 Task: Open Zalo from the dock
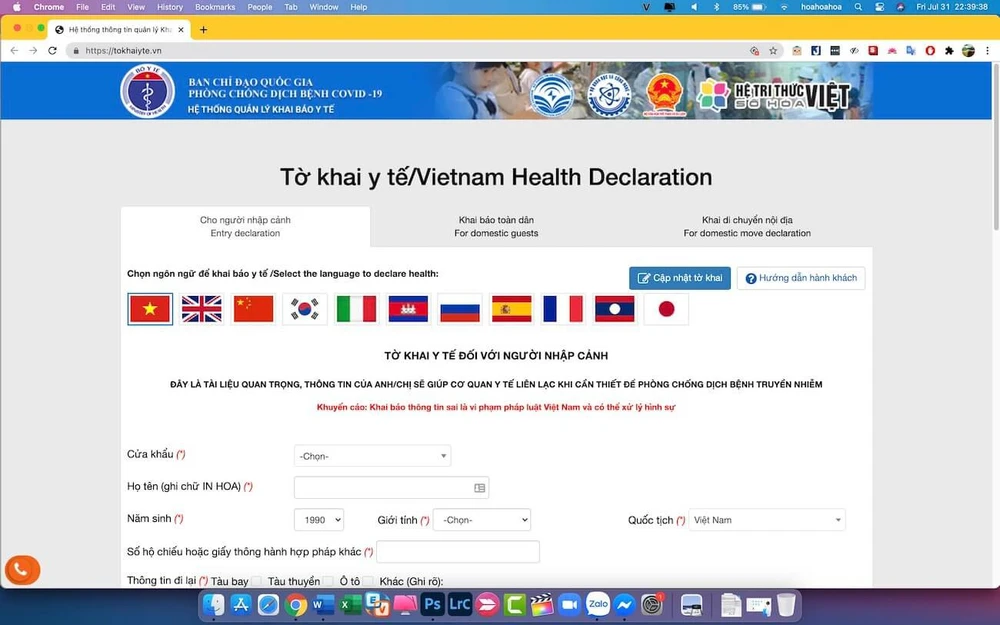click(x=598, y=604)
